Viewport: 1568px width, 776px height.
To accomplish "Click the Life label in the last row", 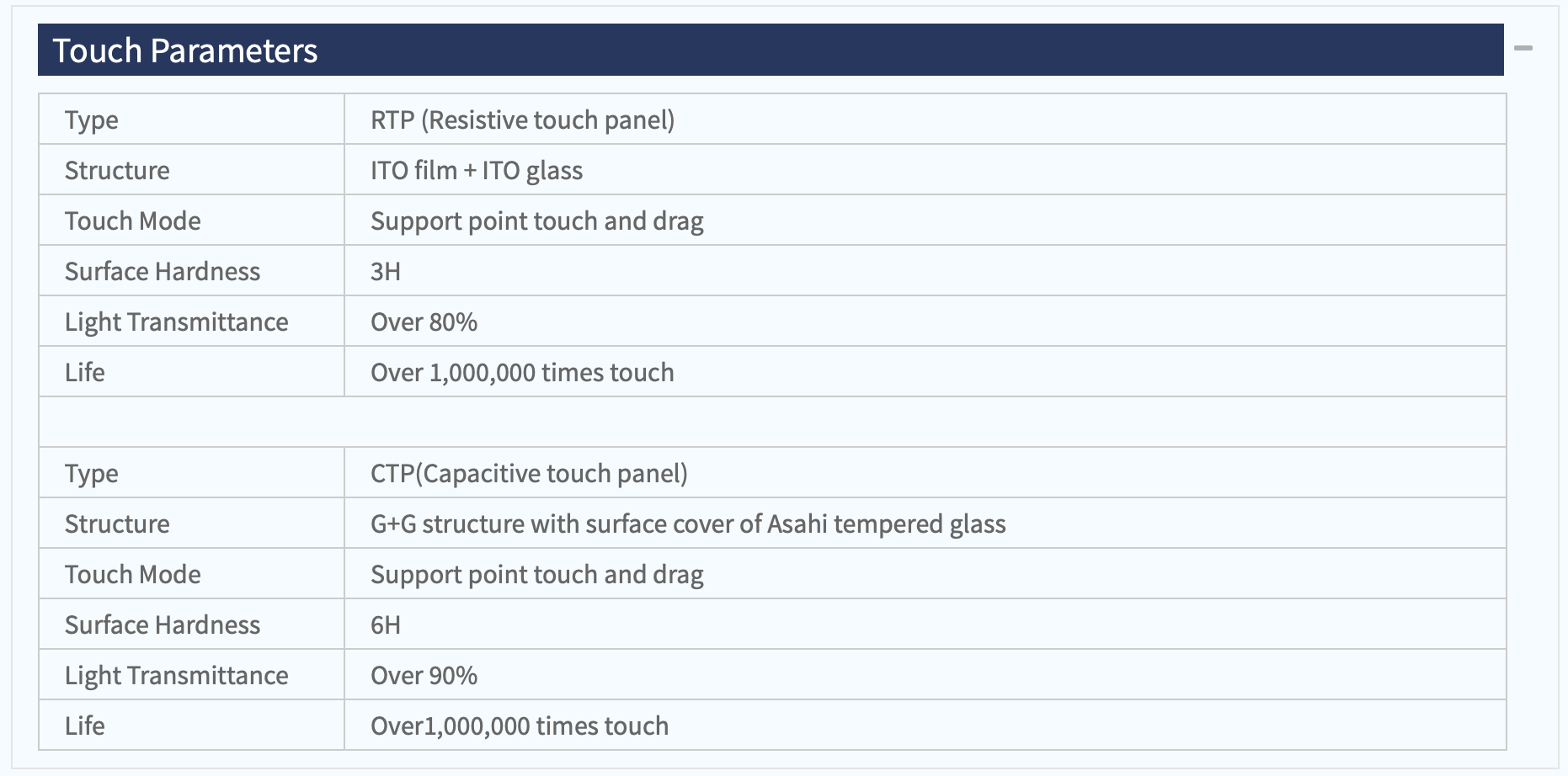I will click(85, 726).
